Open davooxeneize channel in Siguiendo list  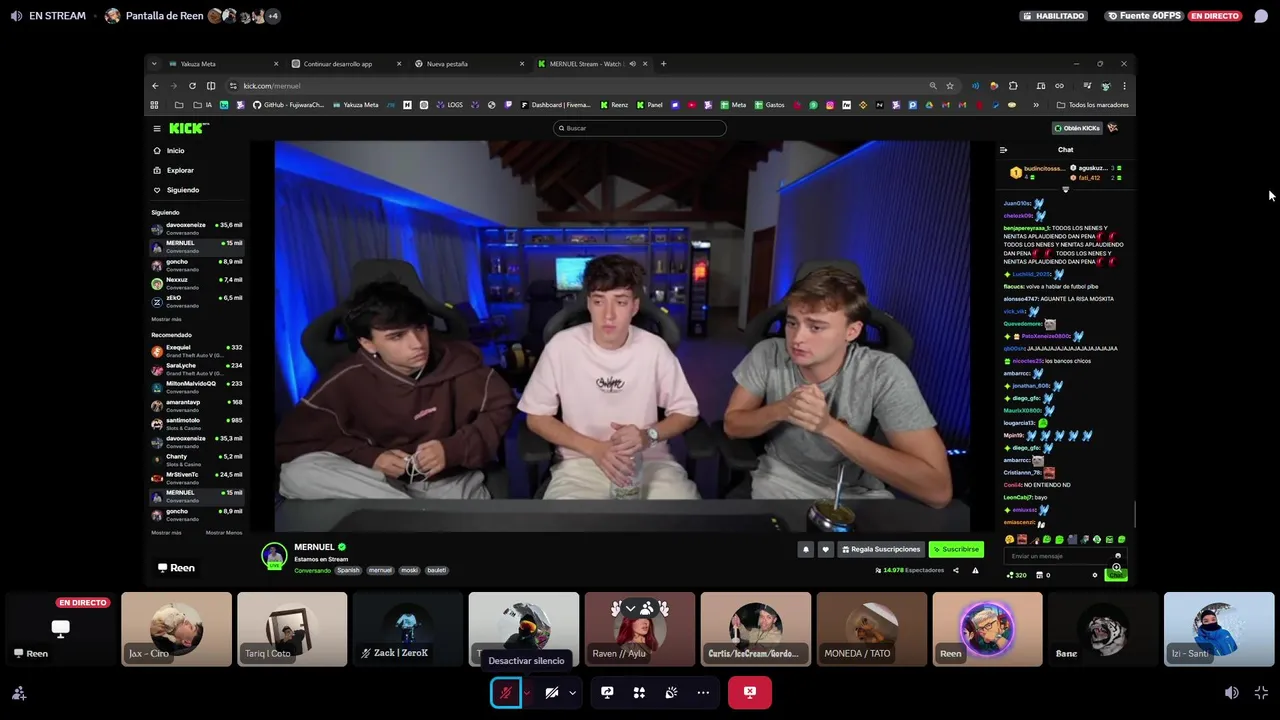point(197,228)
